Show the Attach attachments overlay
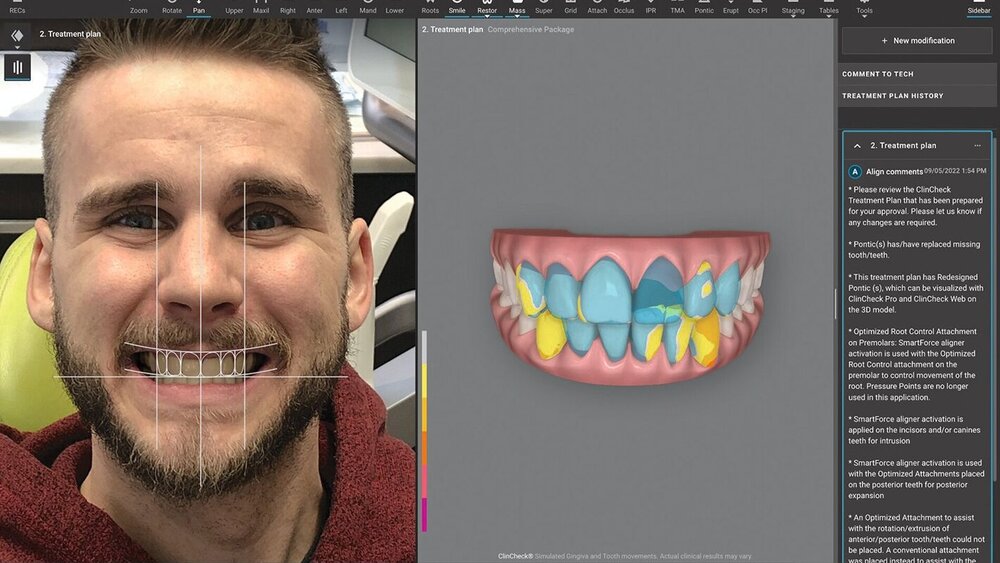This screenshot has width=1000, height=563. tap(597, 8)
